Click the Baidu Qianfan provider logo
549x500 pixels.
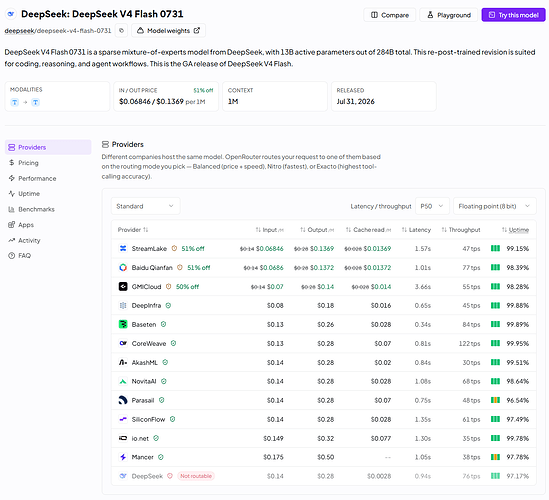(x=123, y=268)
